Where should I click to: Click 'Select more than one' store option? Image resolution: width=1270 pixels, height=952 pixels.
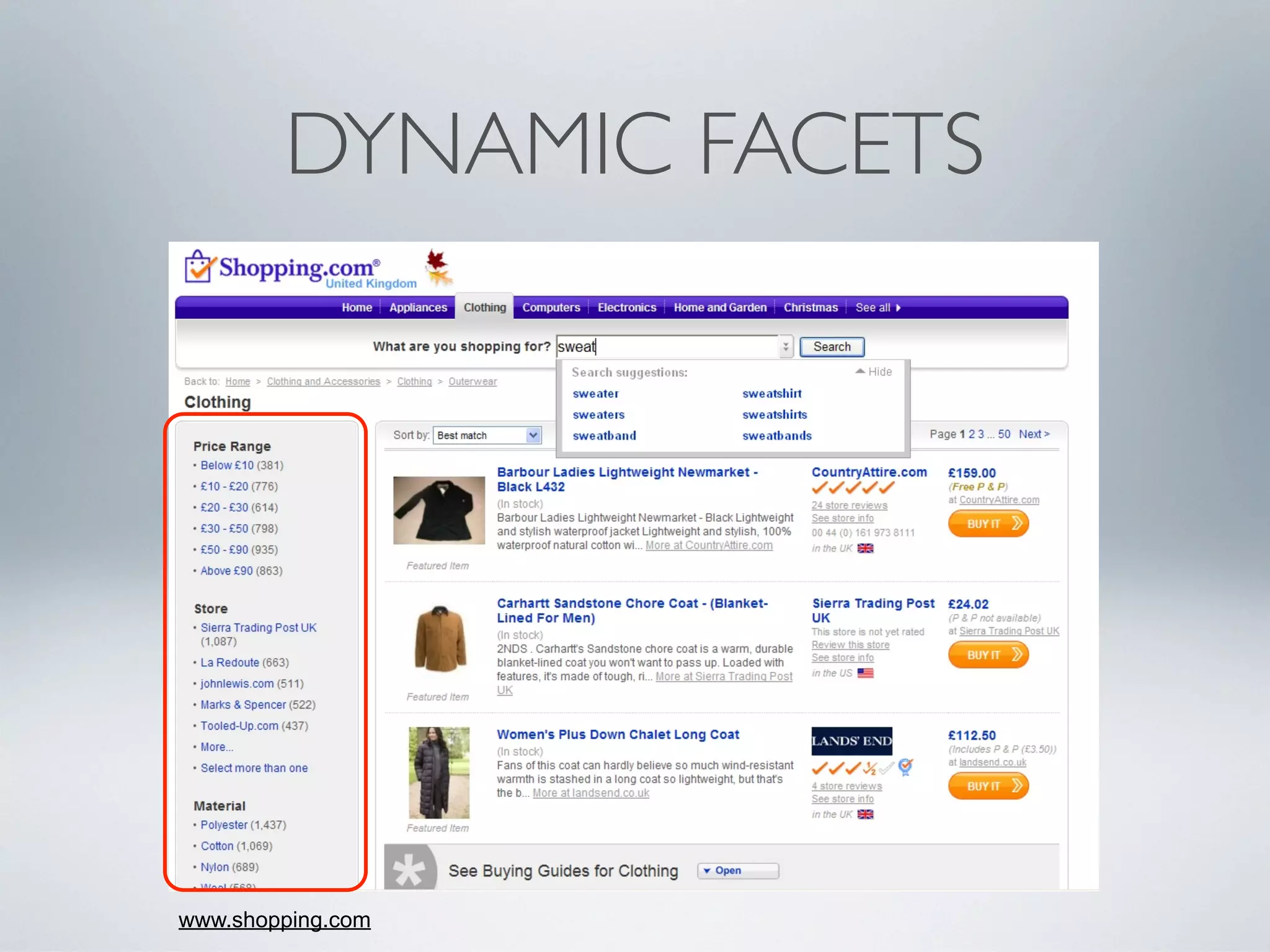click(254, 768)
